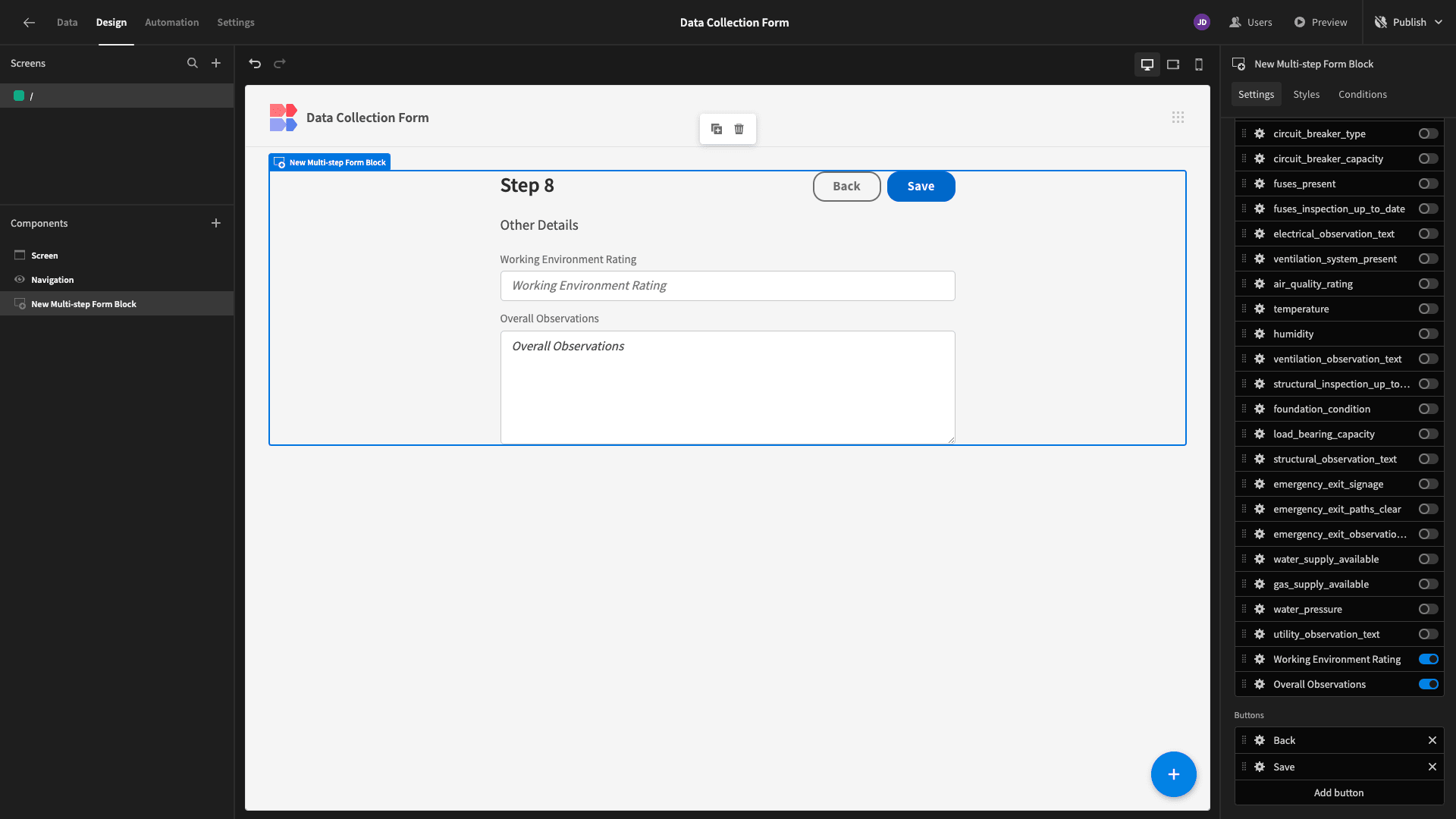Click the Add button option
The width and height of the screenshot is (1456, 819).
point(1339,792)
